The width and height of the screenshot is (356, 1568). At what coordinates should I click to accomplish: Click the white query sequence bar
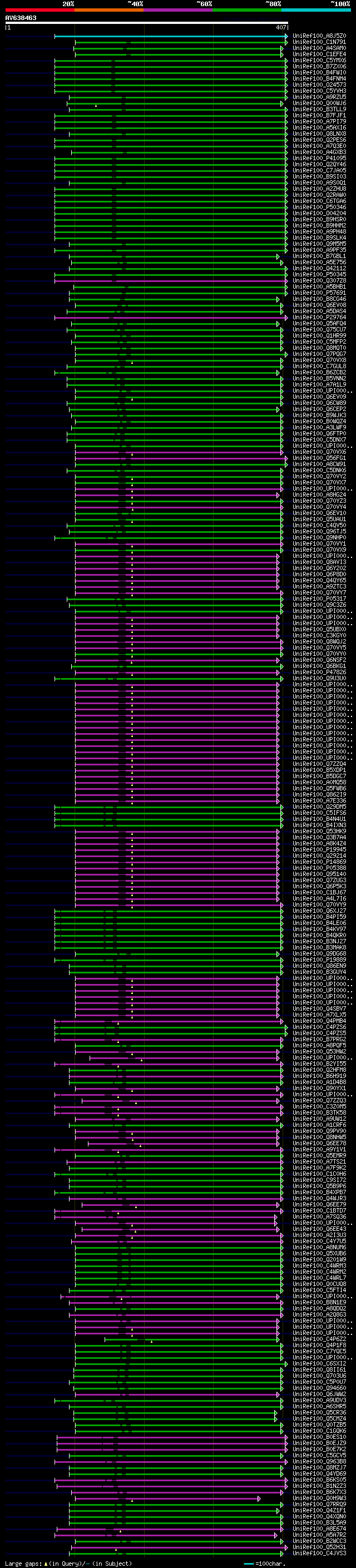(147, 22)
